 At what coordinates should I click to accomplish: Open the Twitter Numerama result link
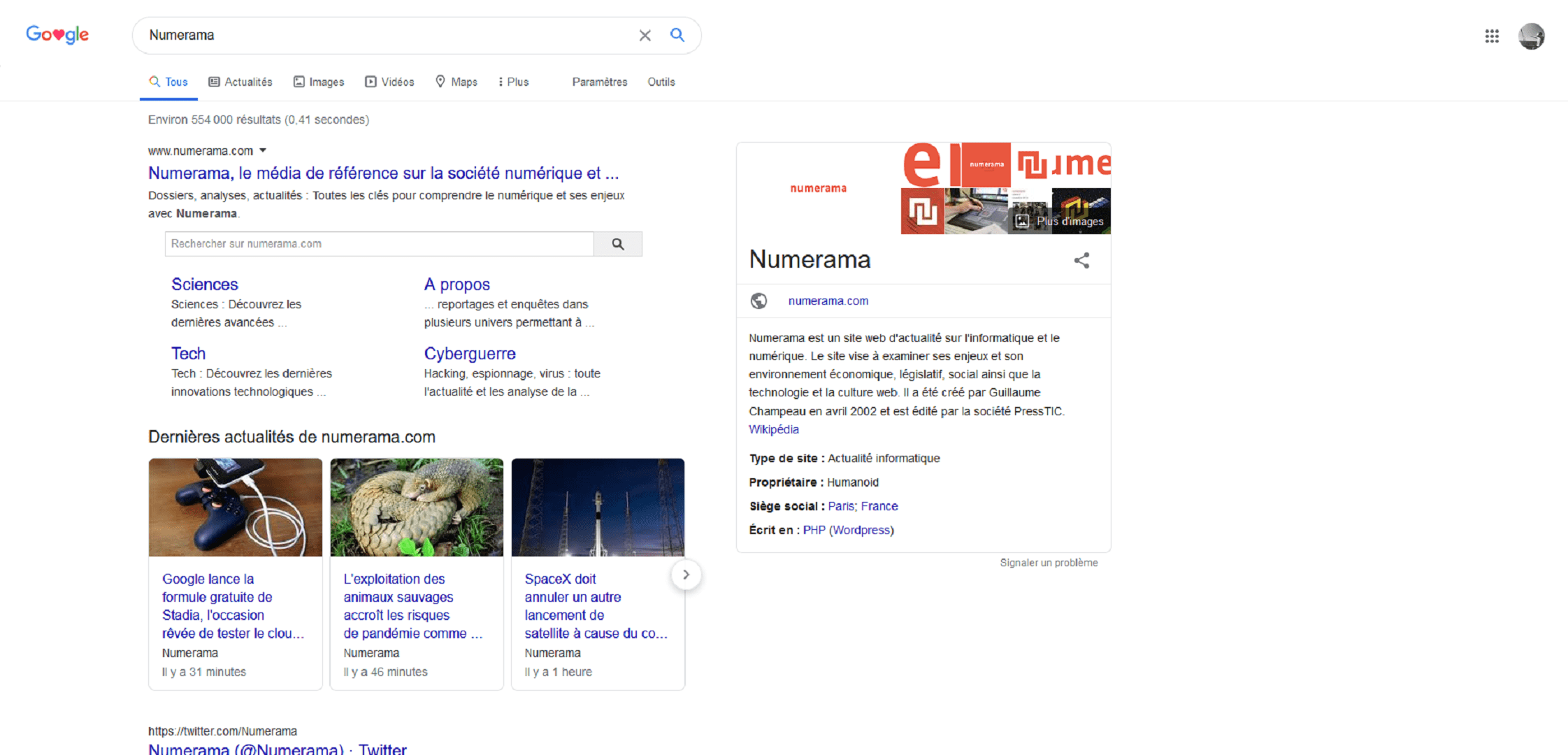[x=278, y=749]
